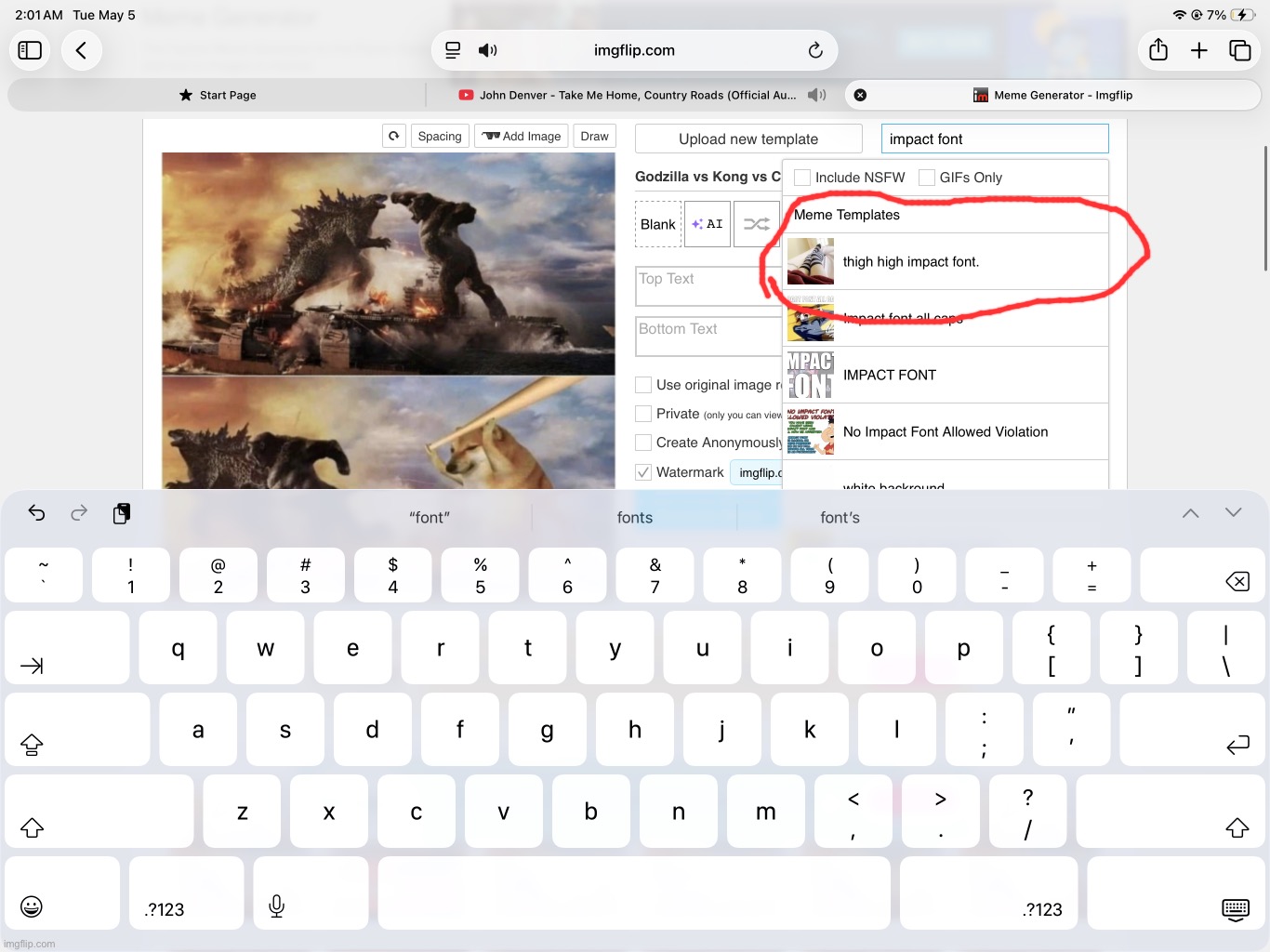The height and width of the screenshot is (952, 1270).
Task: Click Upload new template button
Action: click(x=748, y=139)
